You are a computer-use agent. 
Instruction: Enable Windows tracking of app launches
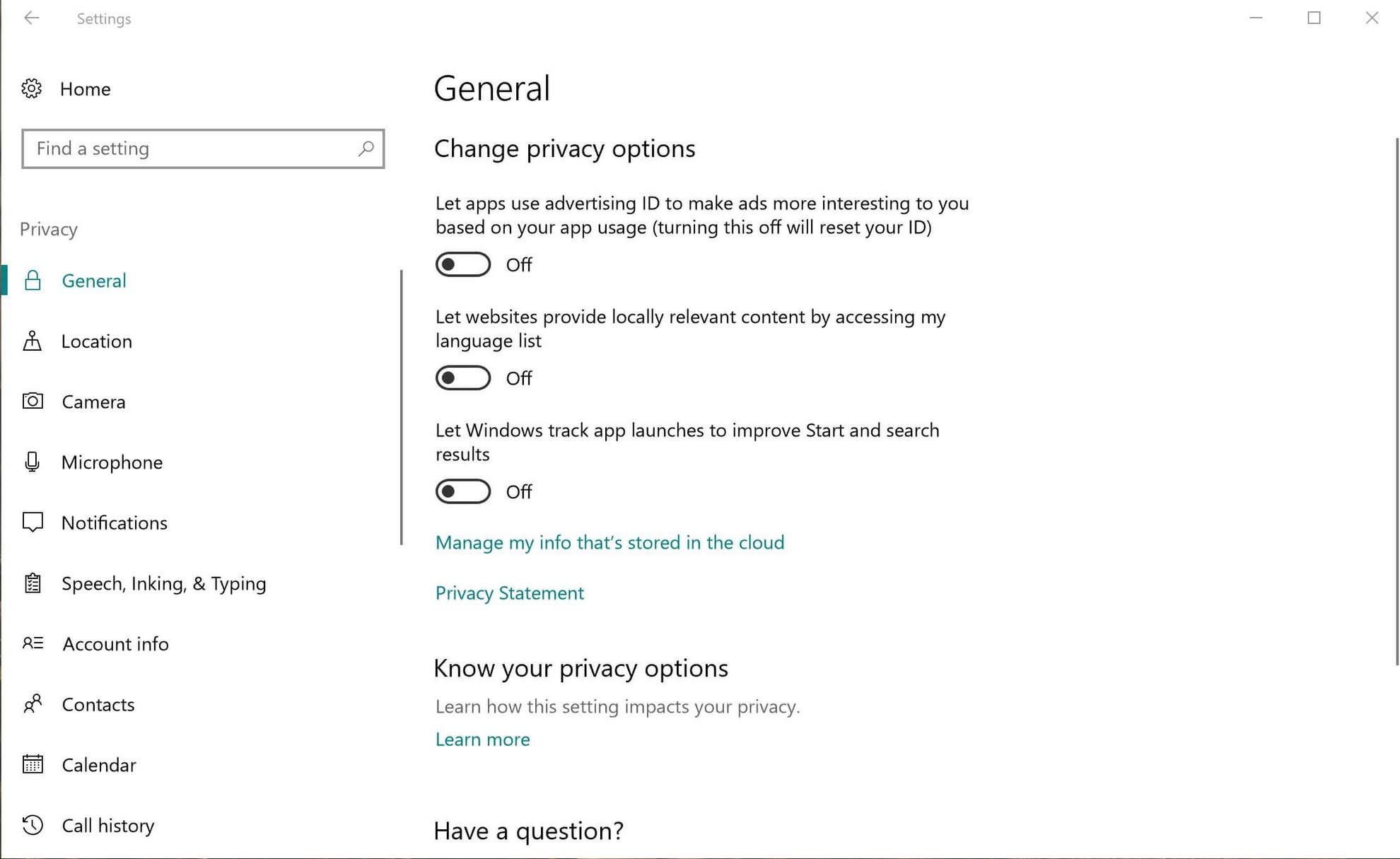tap(462, 491)
